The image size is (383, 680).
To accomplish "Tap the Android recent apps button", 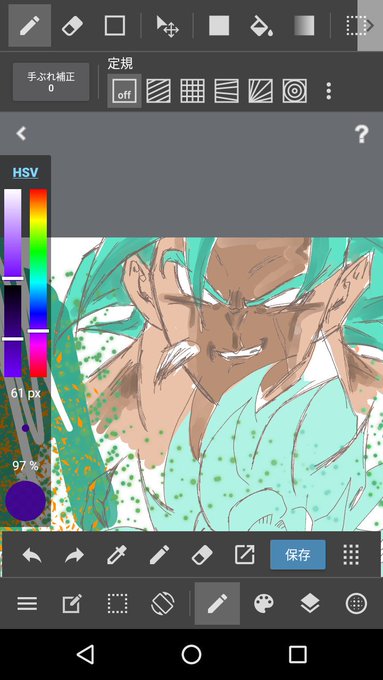I will [x=298, y=654].
